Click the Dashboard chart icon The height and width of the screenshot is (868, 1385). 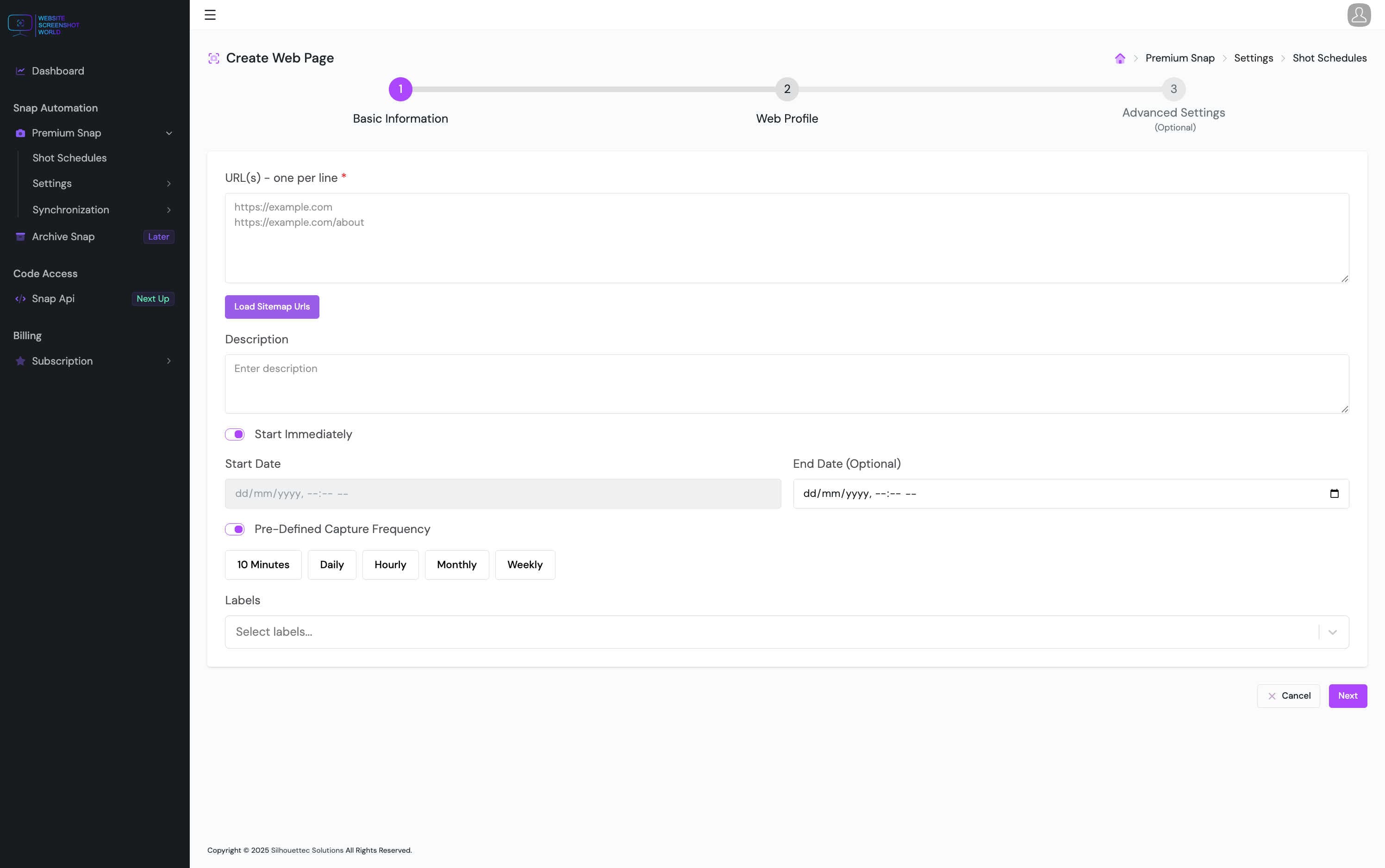pos(21,71)
